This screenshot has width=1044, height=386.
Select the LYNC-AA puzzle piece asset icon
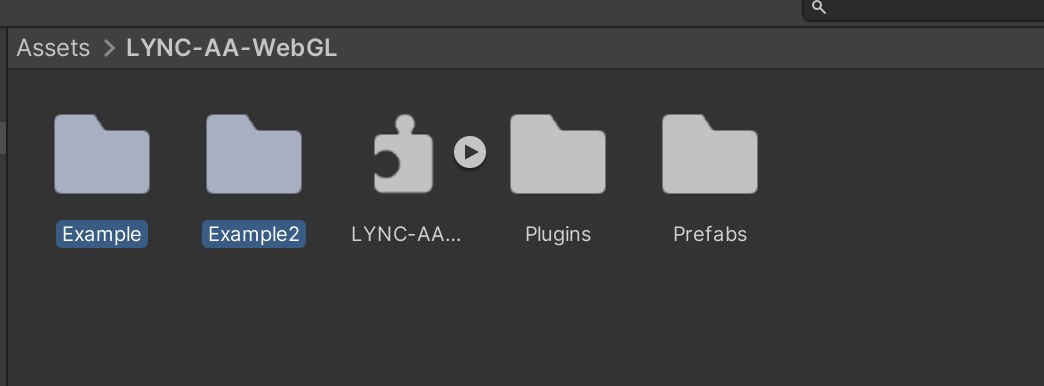403,154
